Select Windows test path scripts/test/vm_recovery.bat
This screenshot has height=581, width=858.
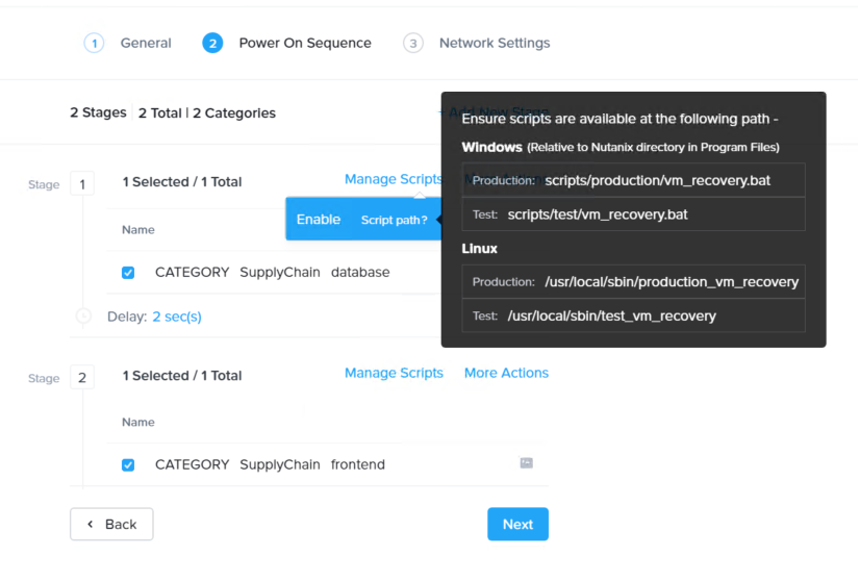598,214
